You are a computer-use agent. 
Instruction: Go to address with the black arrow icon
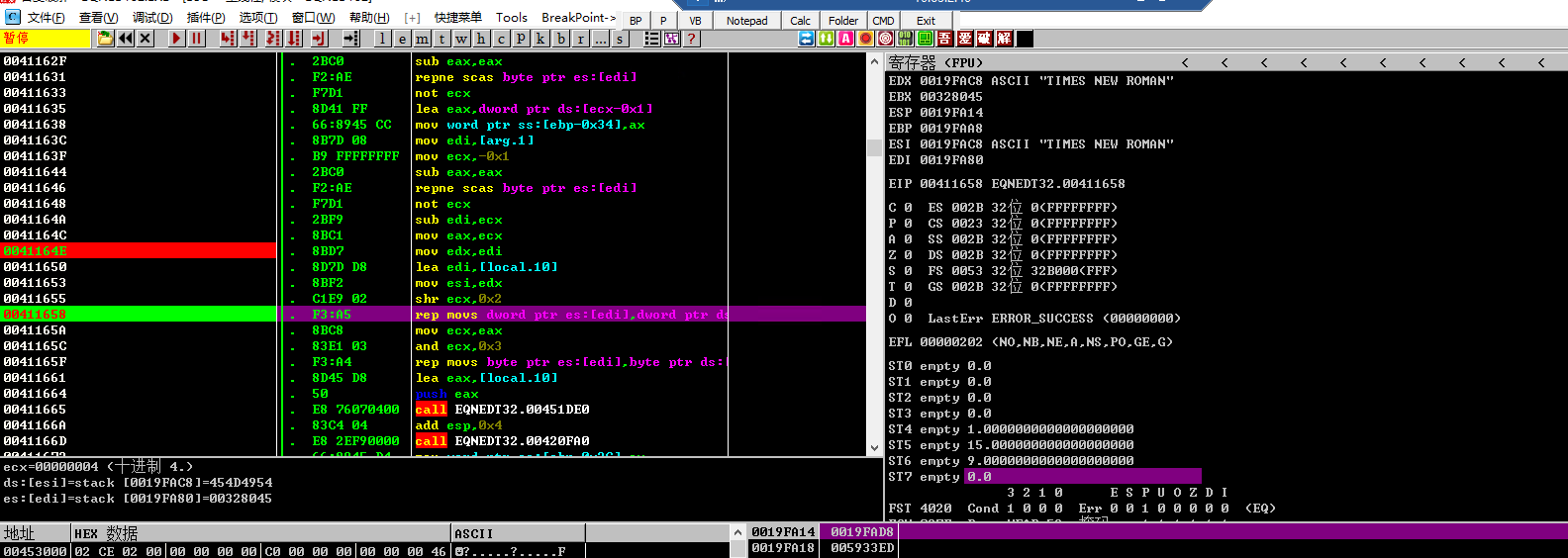[x=350, y=38]
